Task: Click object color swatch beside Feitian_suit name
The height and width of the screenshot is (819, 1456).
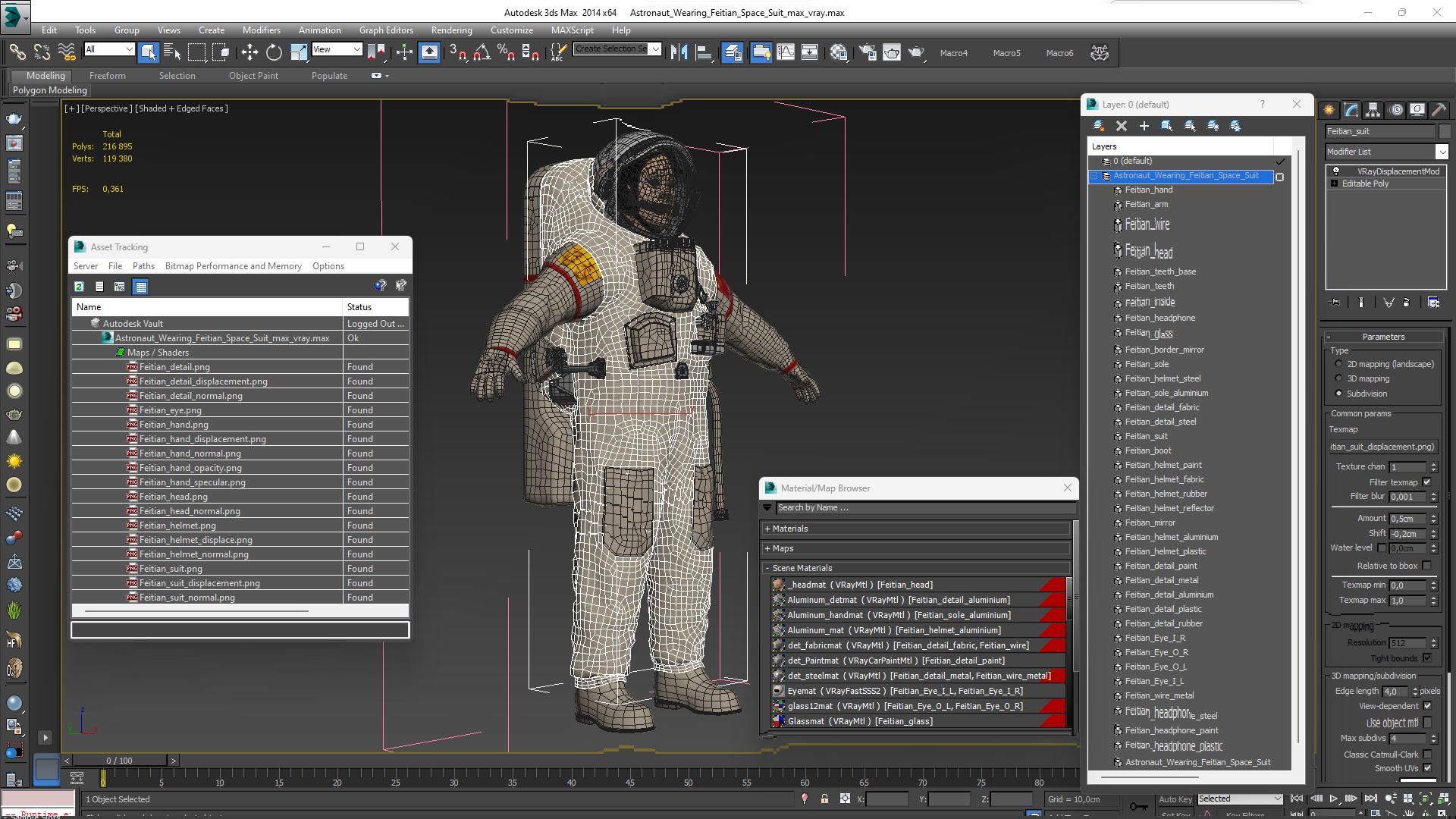Action: click(1444, 131)
